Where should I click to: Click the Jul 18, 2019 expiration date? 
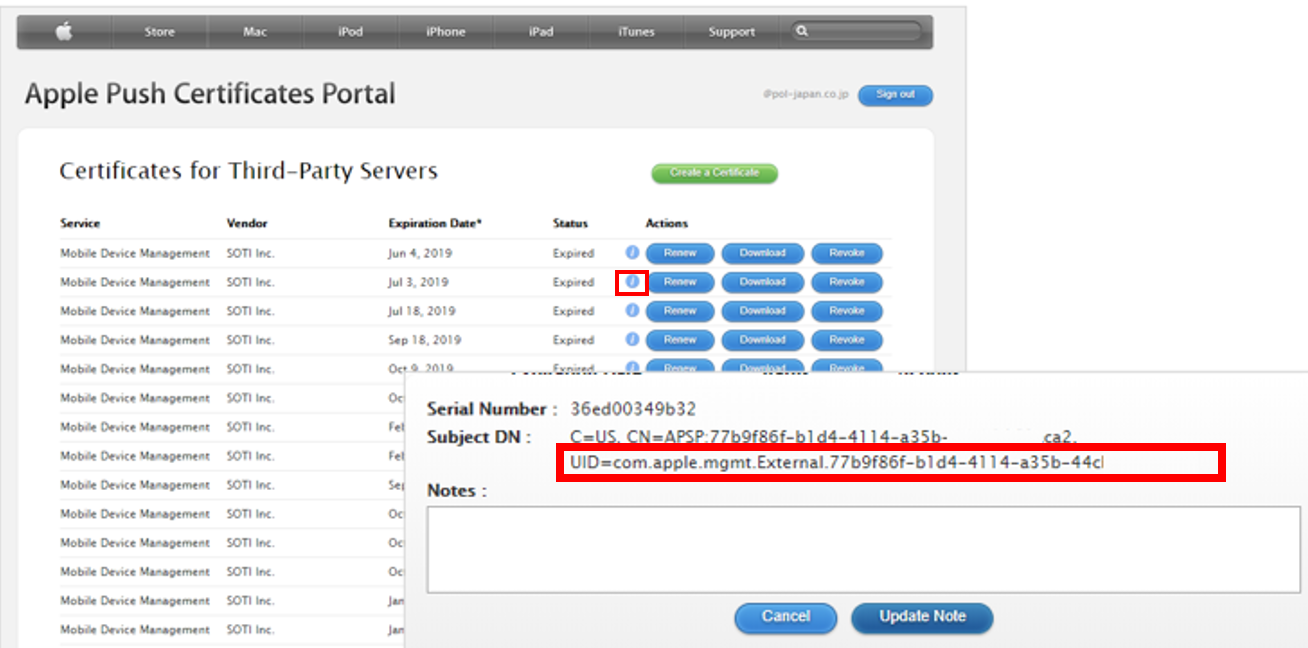point(422,311)
